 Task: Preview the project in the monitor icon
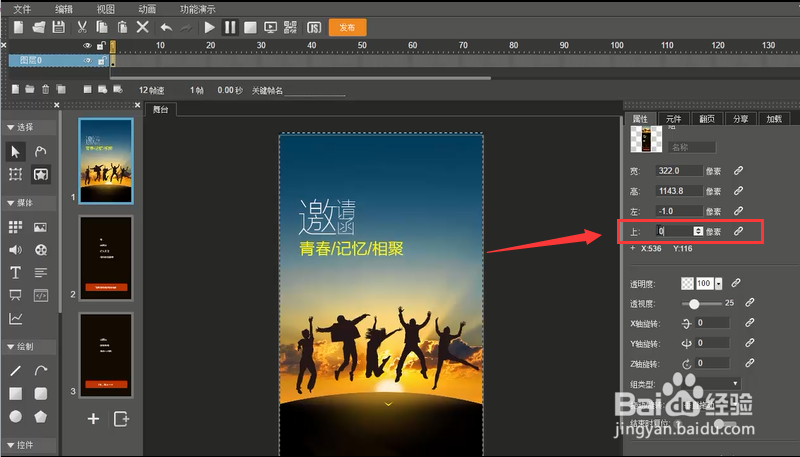[x=270, y=27]
